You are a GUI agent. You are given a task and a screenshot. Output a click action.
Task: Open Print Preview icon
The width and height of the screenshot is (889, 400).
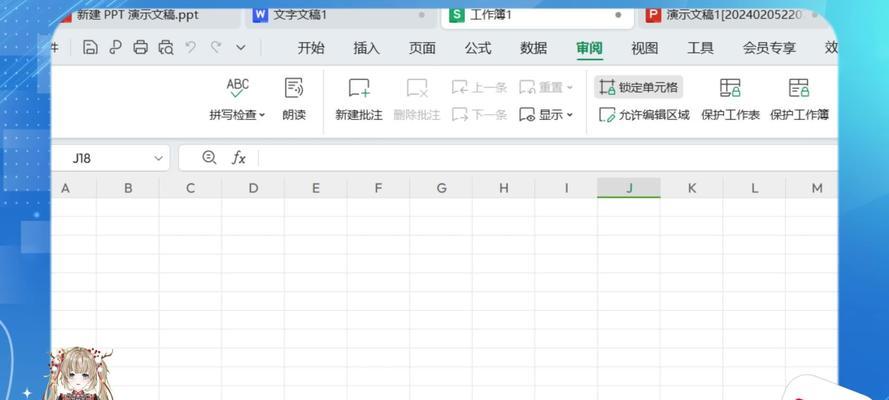click(x=166, y=48)
